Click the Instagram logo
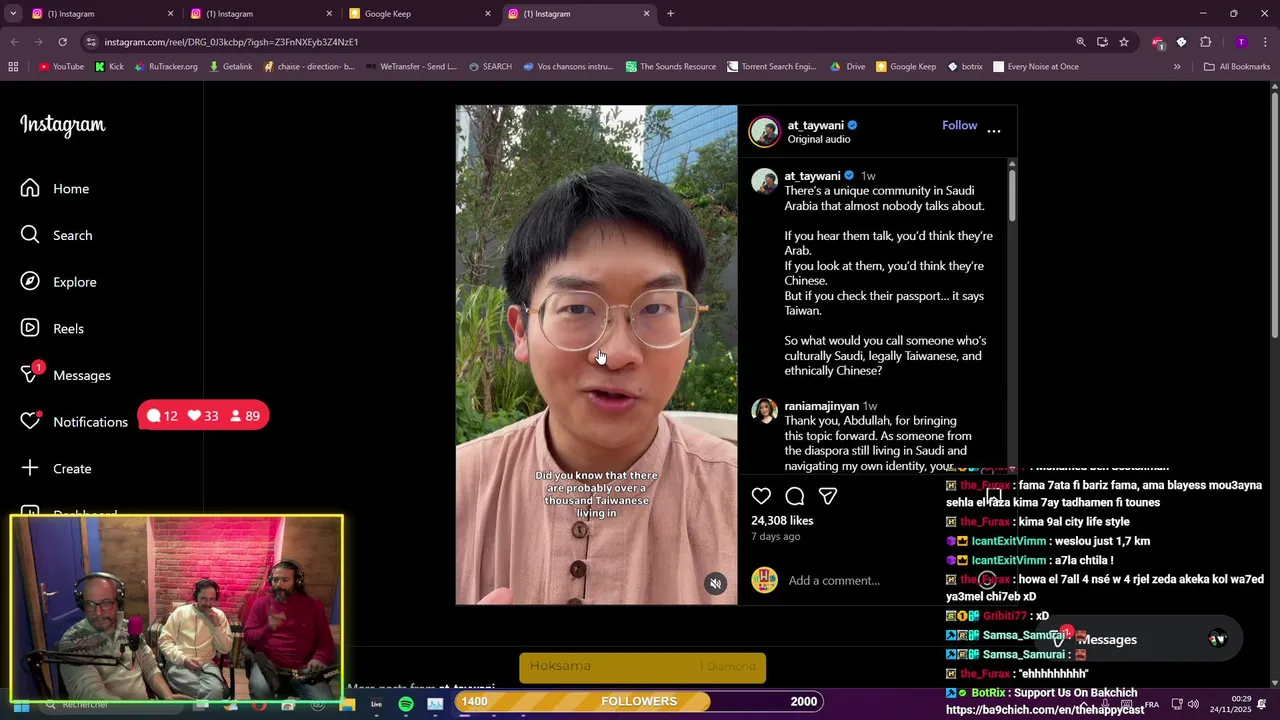1280x720 pixels. tap(63, 125)
